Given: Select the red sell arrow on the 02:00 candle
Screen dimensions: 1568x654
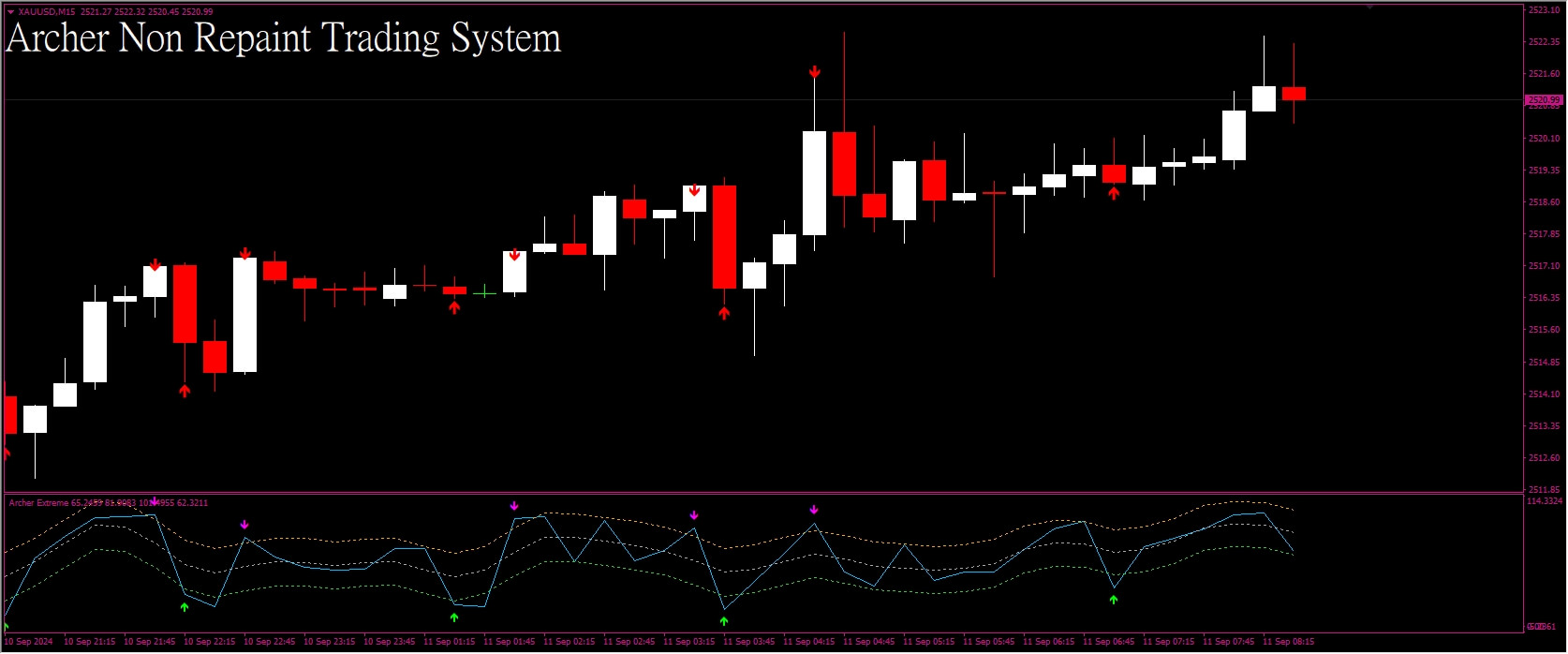Looking at the screenshot, I should 514,255.
